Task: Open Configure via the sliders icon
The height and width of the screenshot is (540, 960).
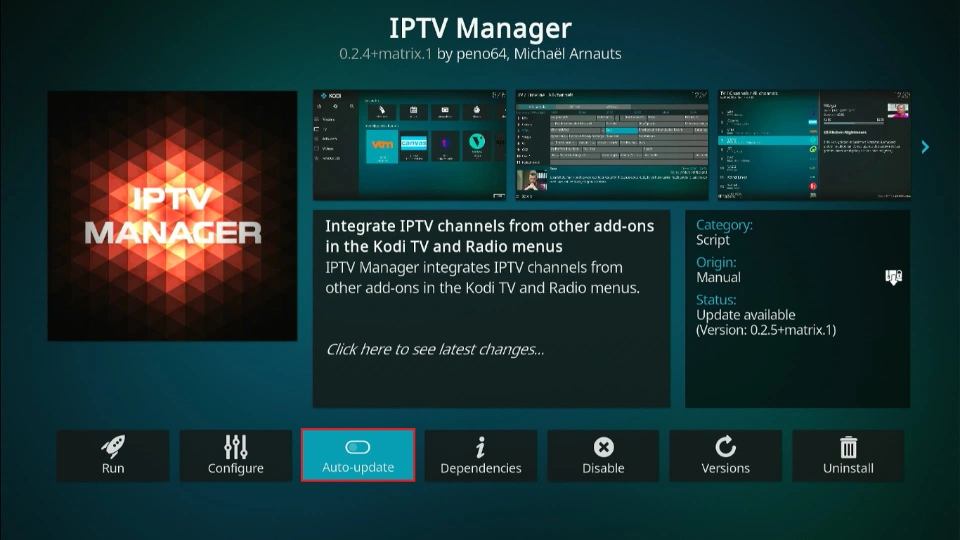Action: [236, 447]
